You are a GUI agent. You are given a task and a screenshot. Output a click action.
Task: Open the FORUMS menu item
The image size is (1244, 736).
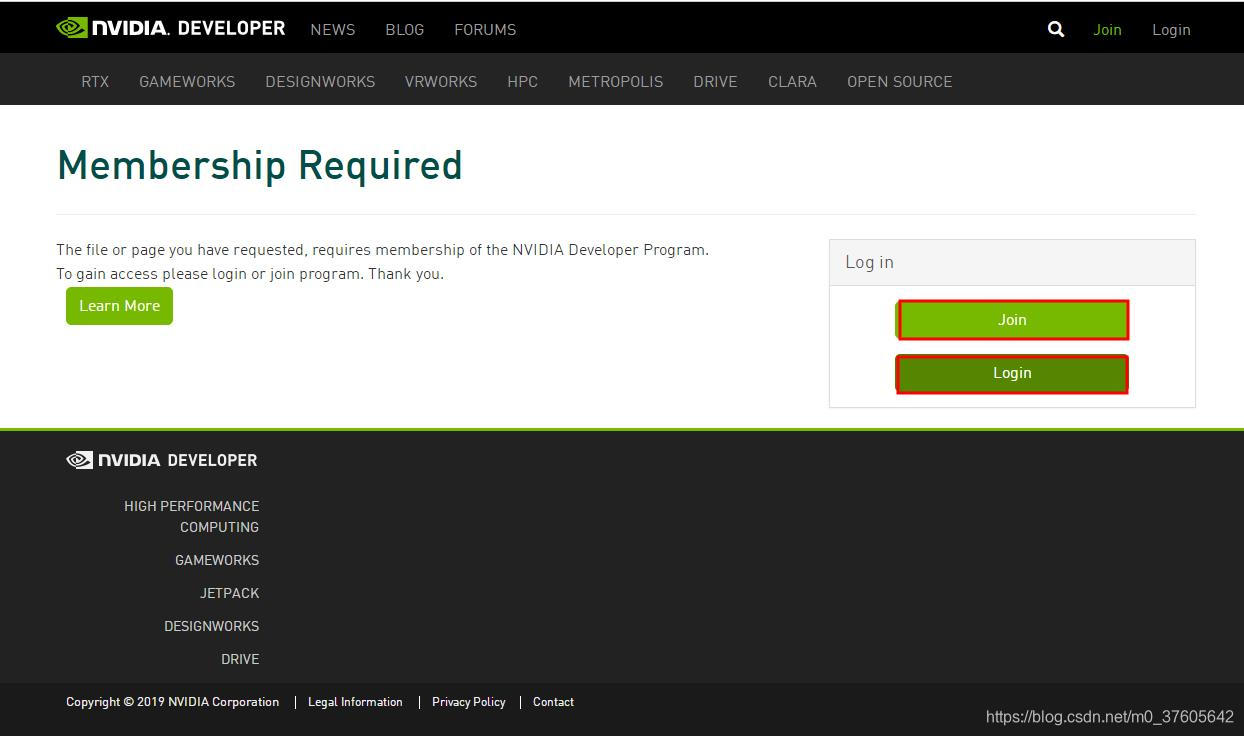coord(485,29)
